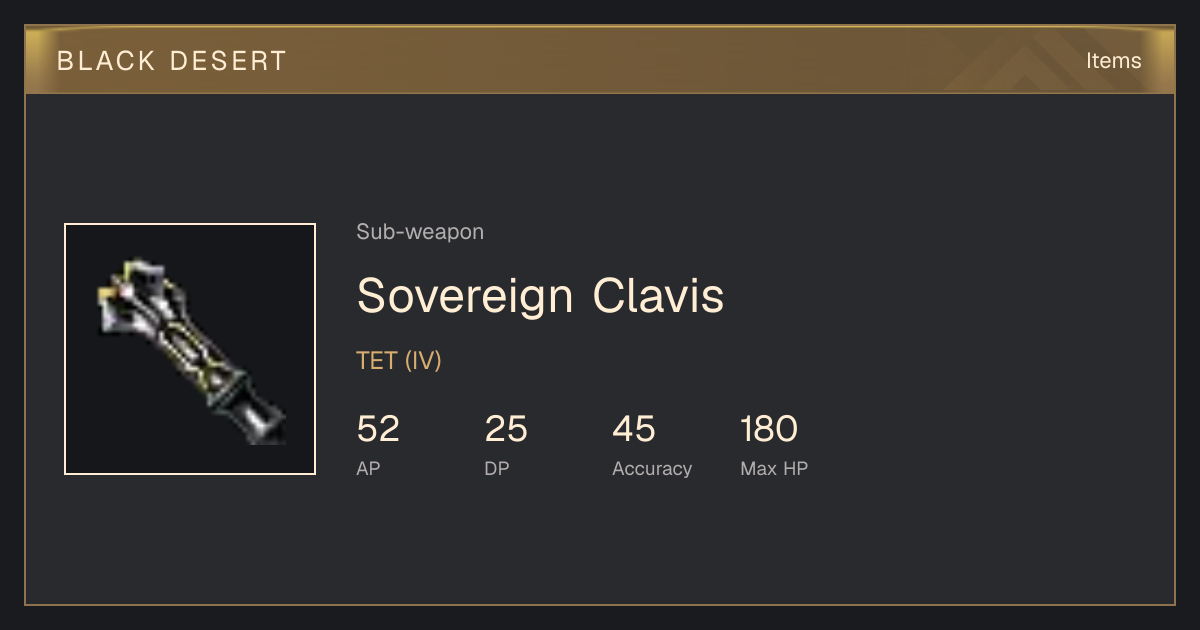Image resolution: width=1200 pixels, height=630 pixels.
Task: Click the gold header banner center
Action: [x=600, y=60]
